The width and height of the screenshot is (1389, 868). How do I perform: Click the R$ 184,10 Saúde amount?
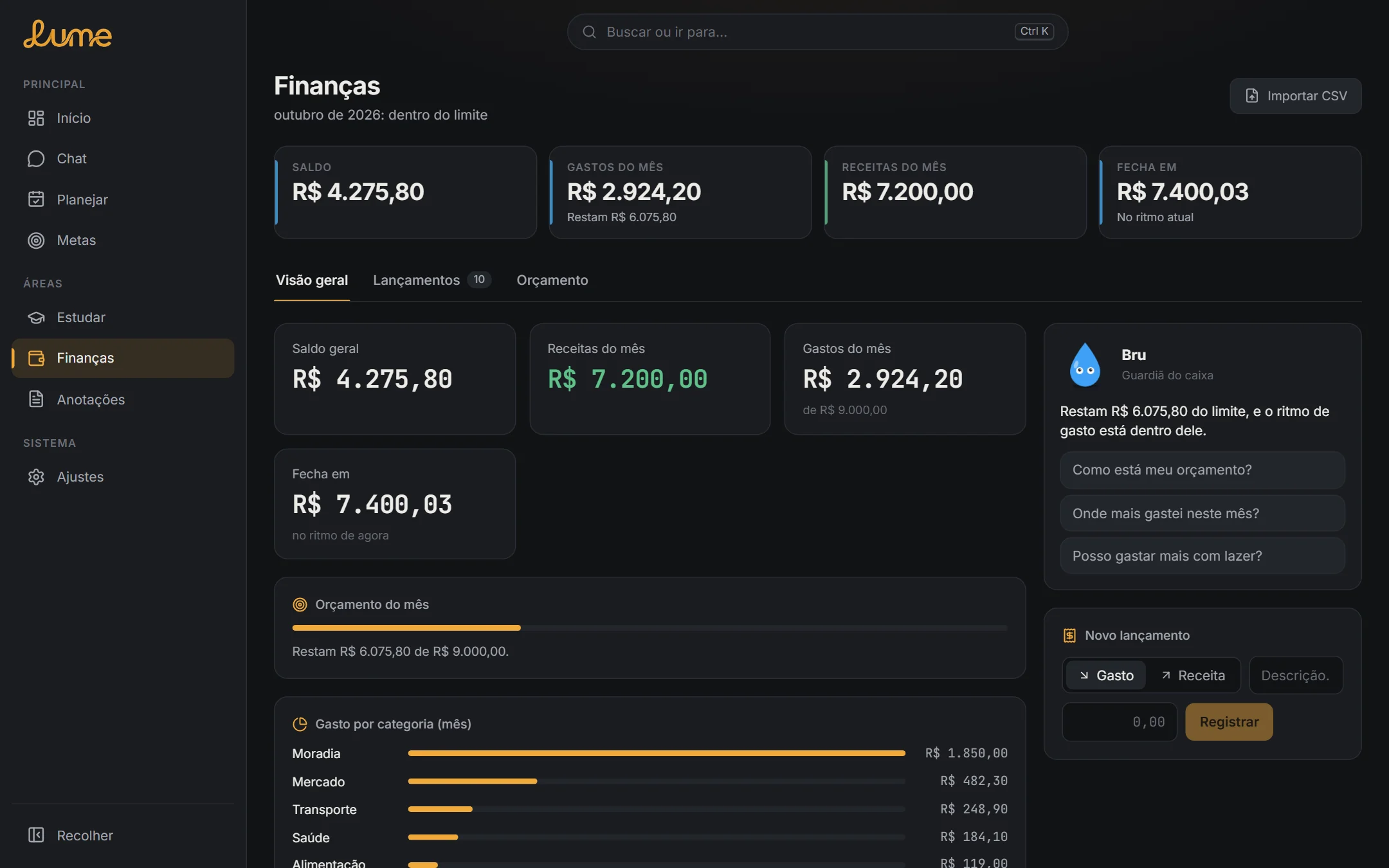point(974,836)
